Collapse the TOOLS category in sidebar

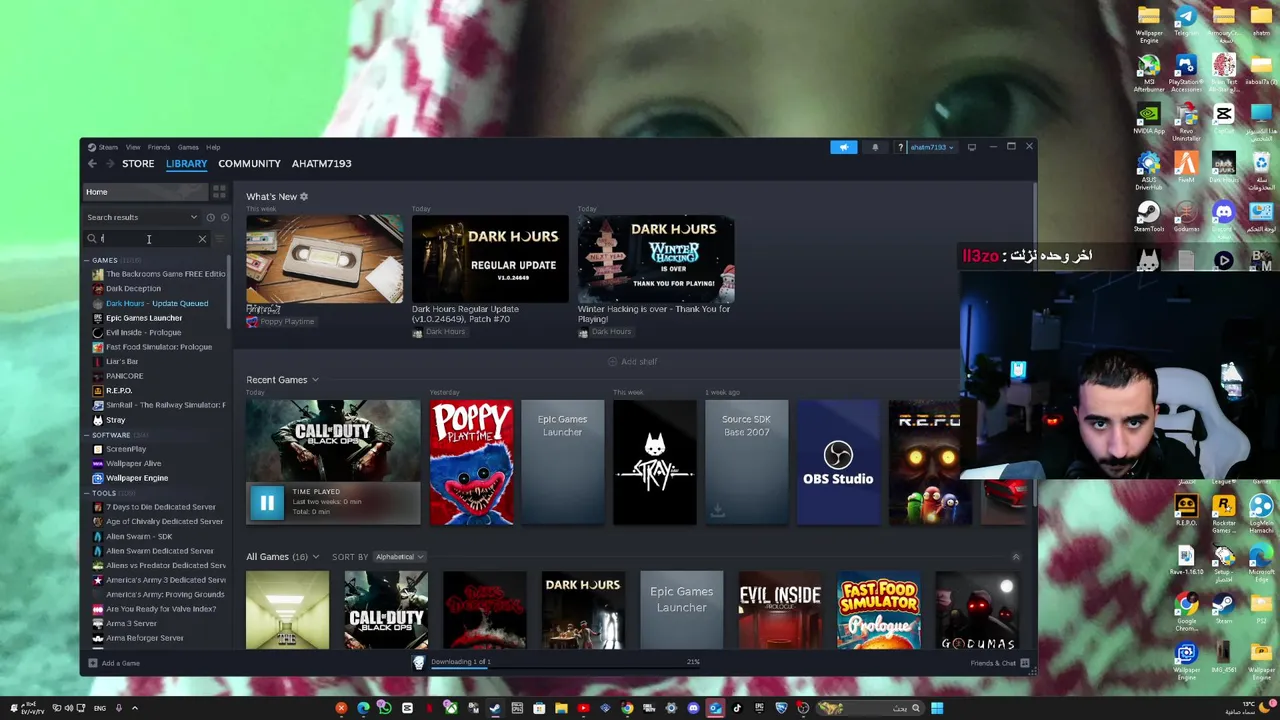click(87, 493)
